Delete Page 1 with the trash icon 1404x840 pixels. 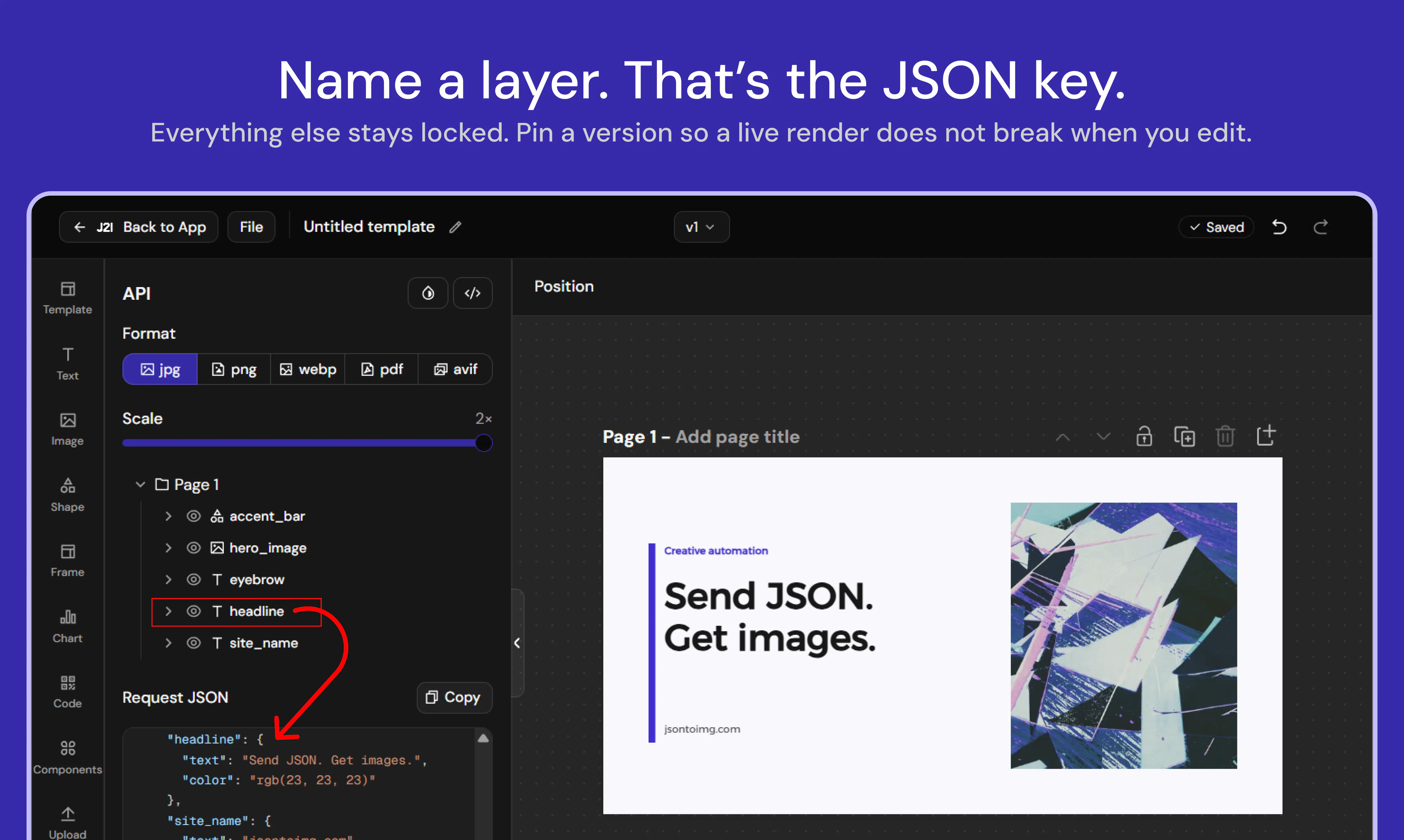click(1225, 436)
